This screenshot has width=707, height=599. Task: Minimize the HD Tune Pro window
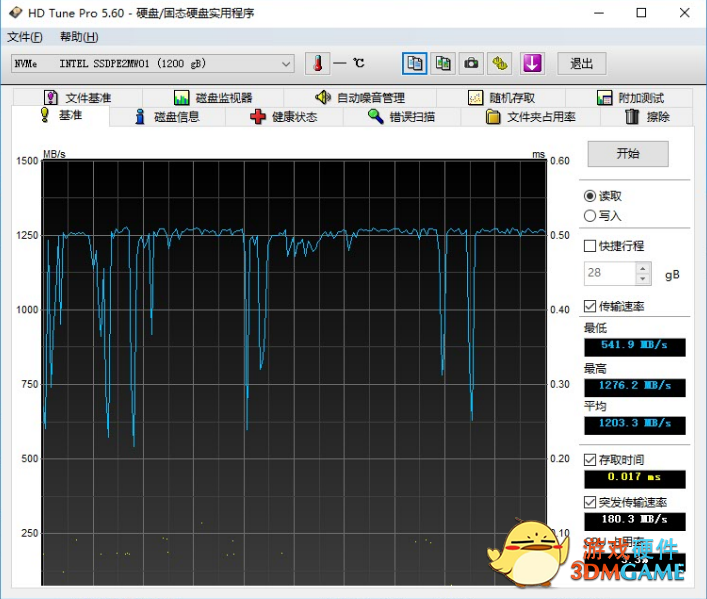click(x=599, y=13)
